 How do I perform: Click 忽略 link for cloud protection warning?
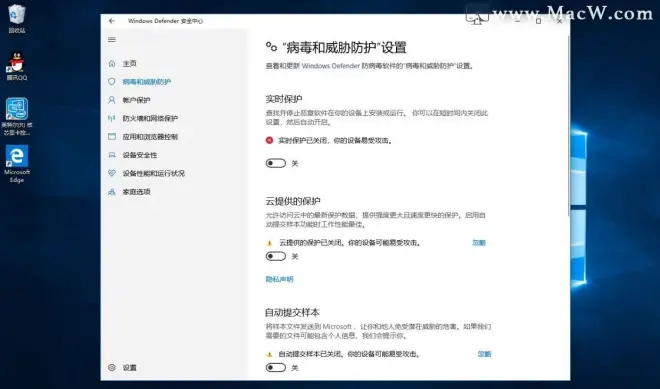479,243
